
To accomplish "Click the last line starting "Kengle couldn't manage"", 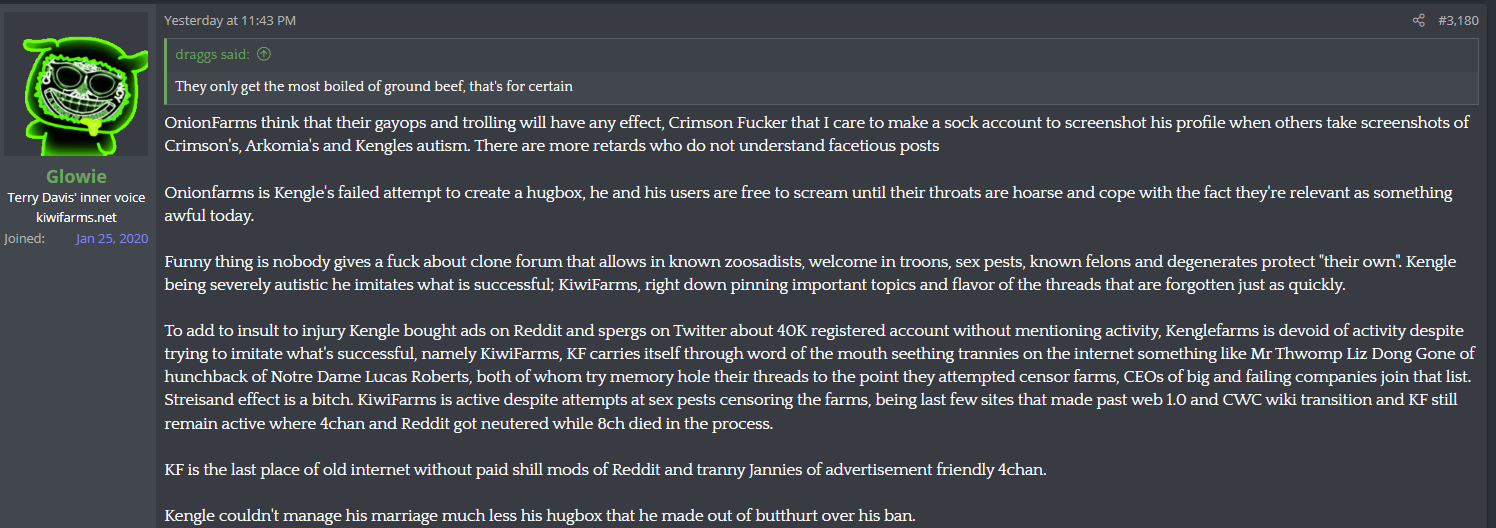I will pos(540,516).
